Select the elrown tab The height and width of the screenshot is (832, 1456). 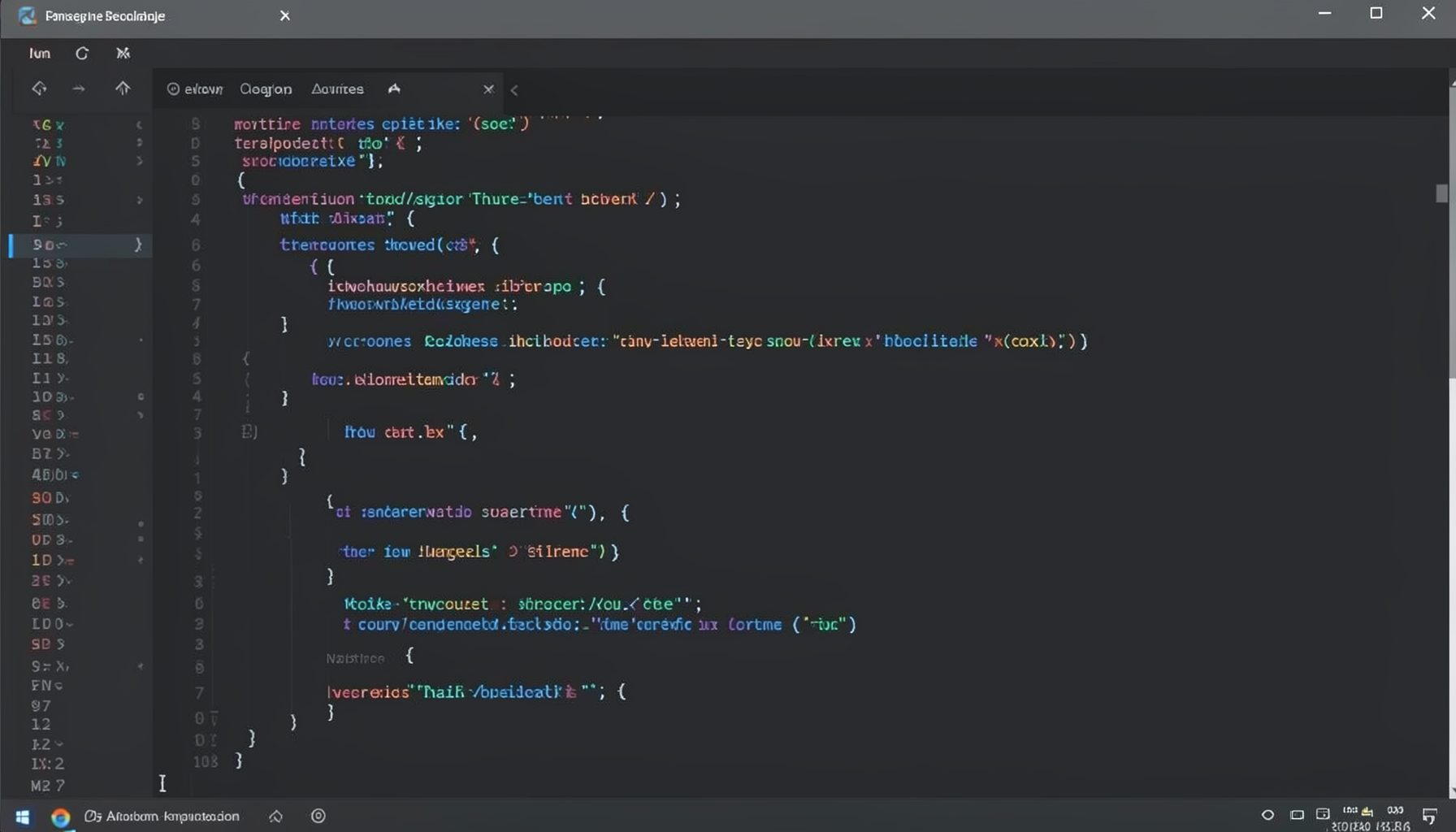(x=195, y=89)
